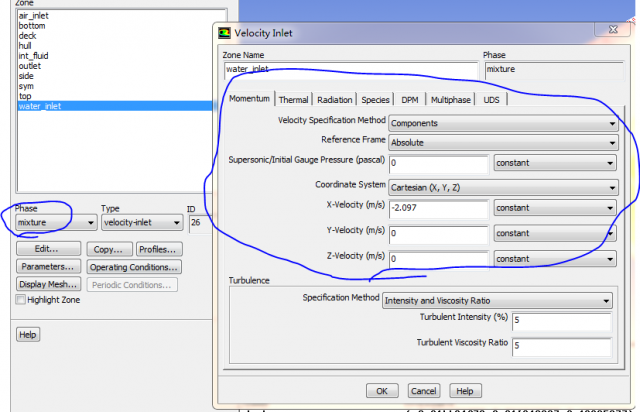The height and width of the screenshot is (412, 640).
Task: Open the turbulence Specification Method dropdown
Action: click(497, 300)
